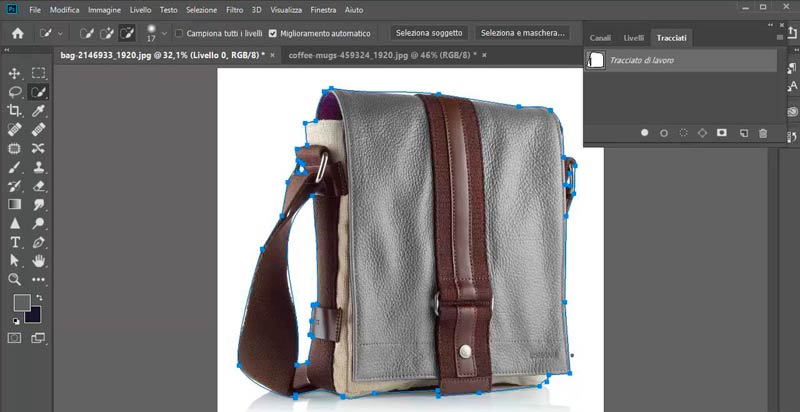
Task: Open the Tracciati panel options menu
Action: tap(779, 38)
